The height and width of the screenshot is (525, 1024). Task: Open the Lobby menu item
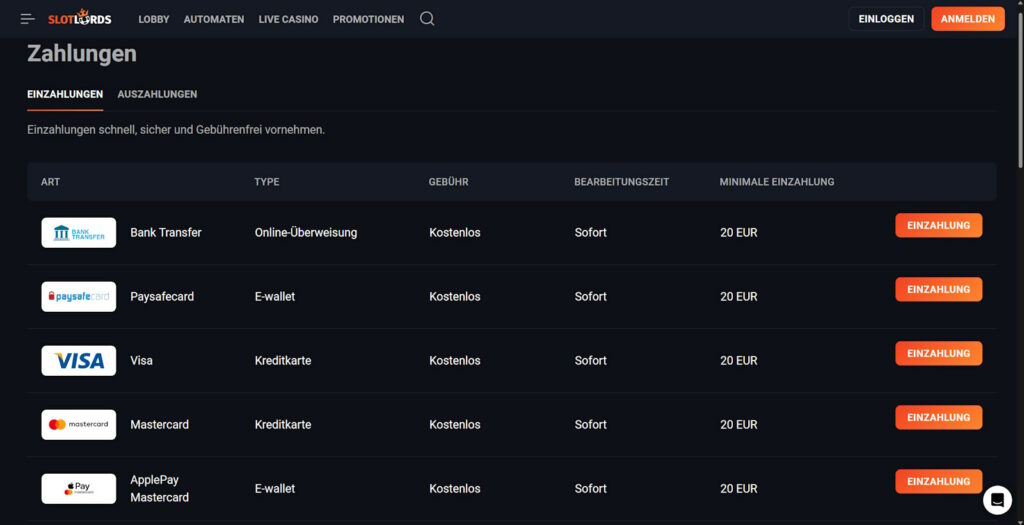[x=154, y=19]
